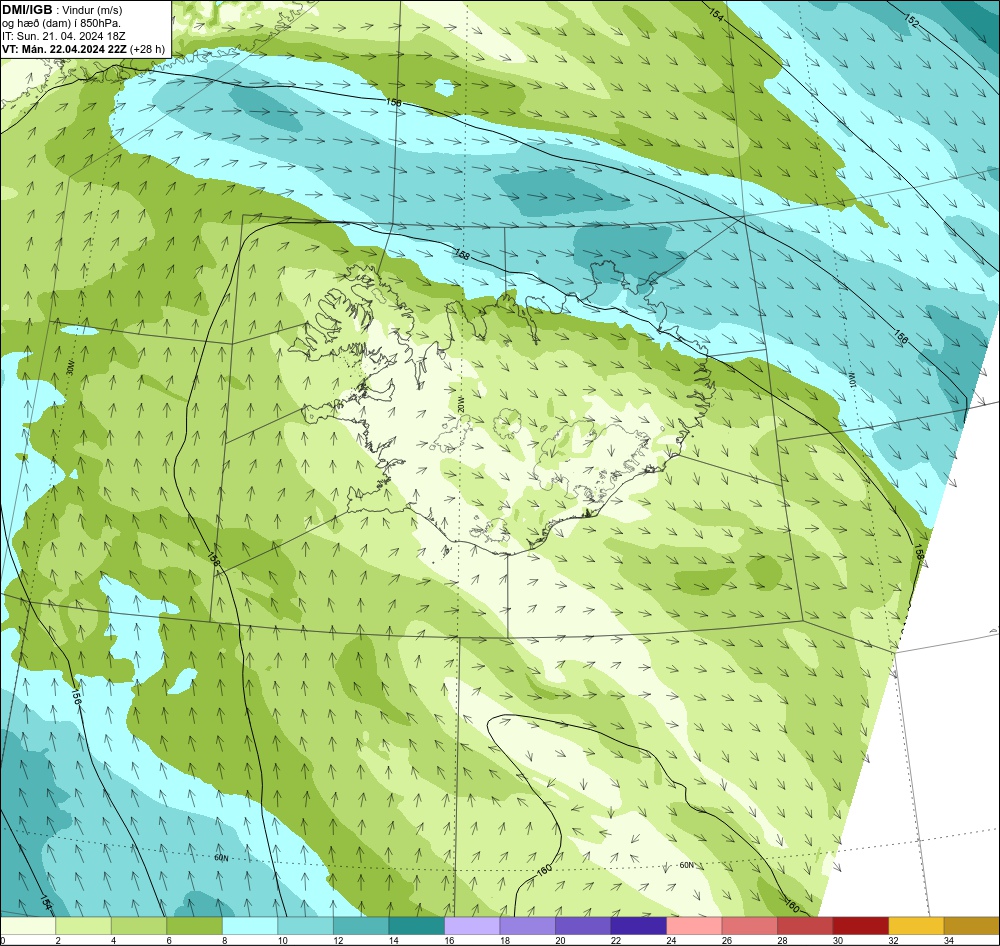Click the 16–18 m/s lavender legend swatch
The height and width of the screenshot is (946, 1000).
click(x=472, y=926)
